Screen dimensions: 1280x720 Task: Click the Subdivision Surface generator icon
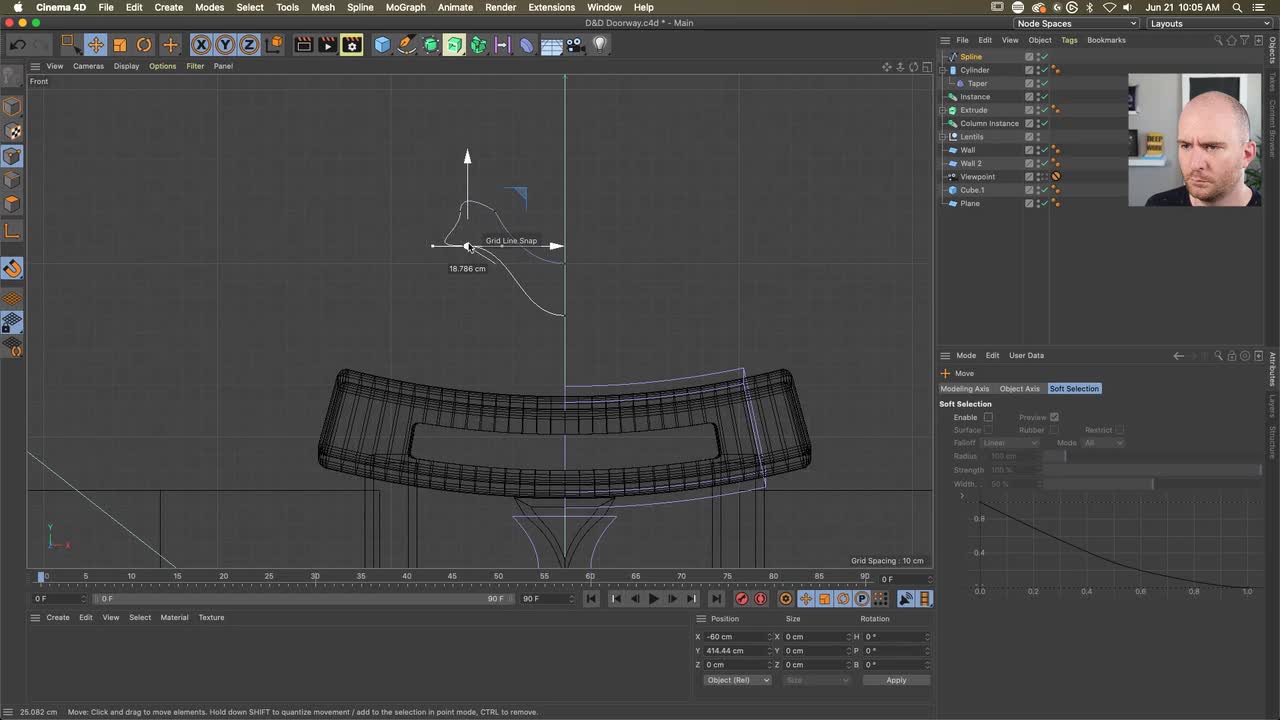[431, 45]
